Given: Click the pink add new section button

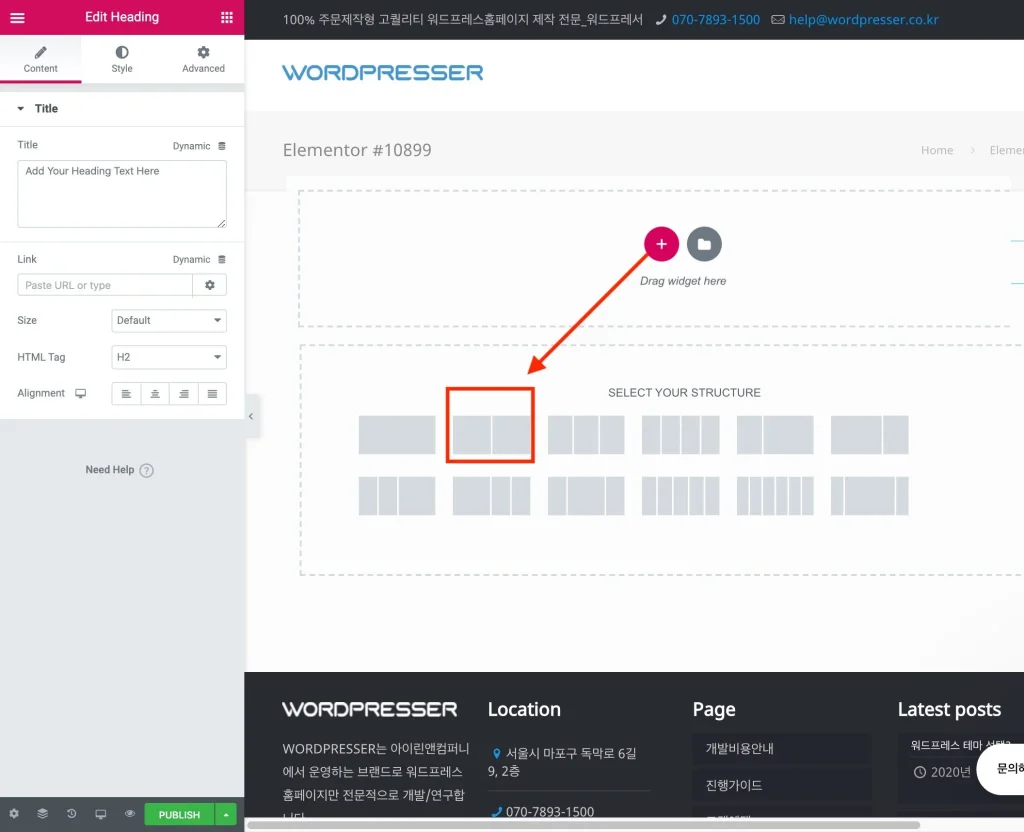Looking at the screenshot, I should click(x=661, y=244).
